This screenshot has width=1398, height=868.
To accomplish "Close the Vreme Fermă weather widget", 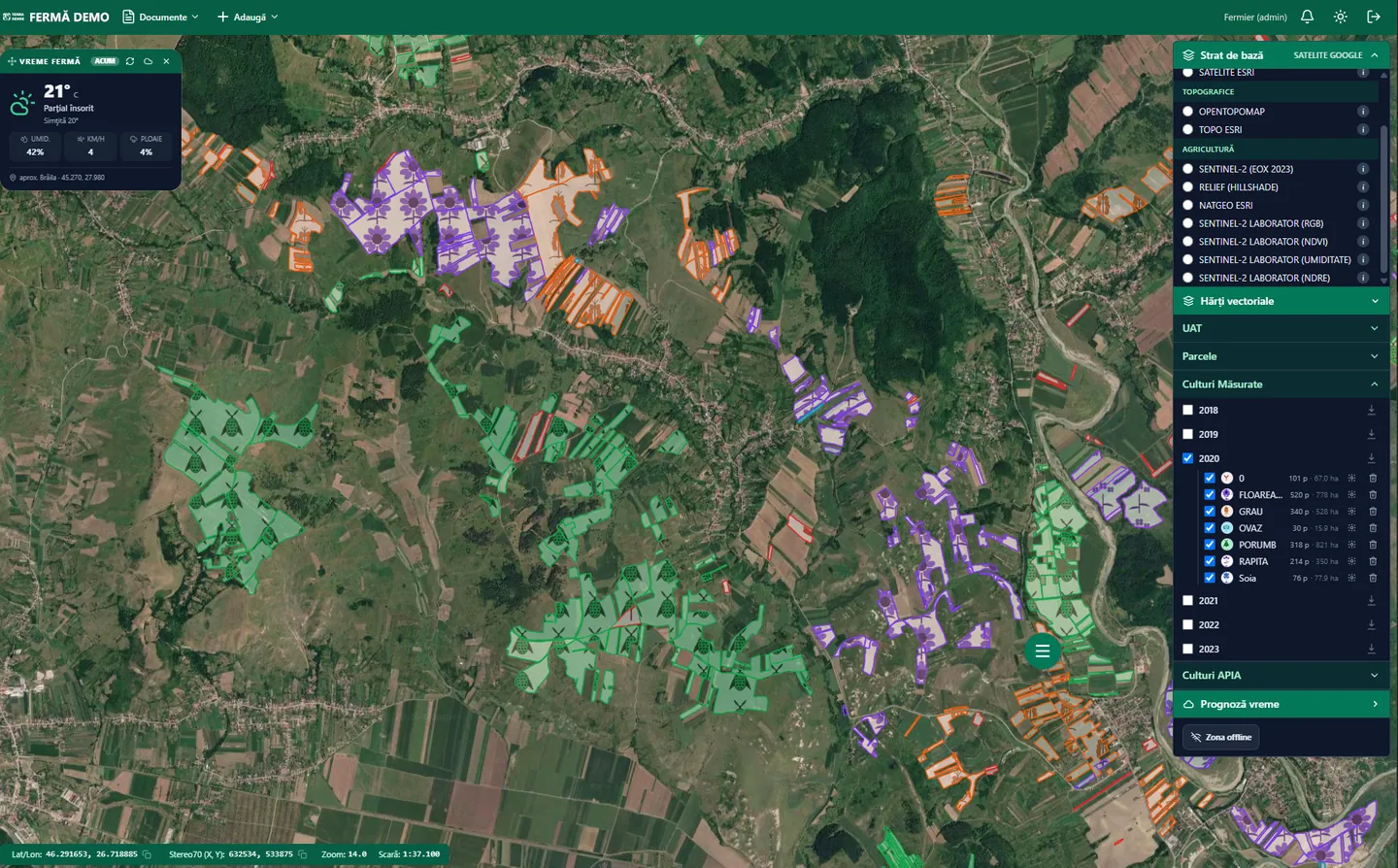I will pos(167,61).
